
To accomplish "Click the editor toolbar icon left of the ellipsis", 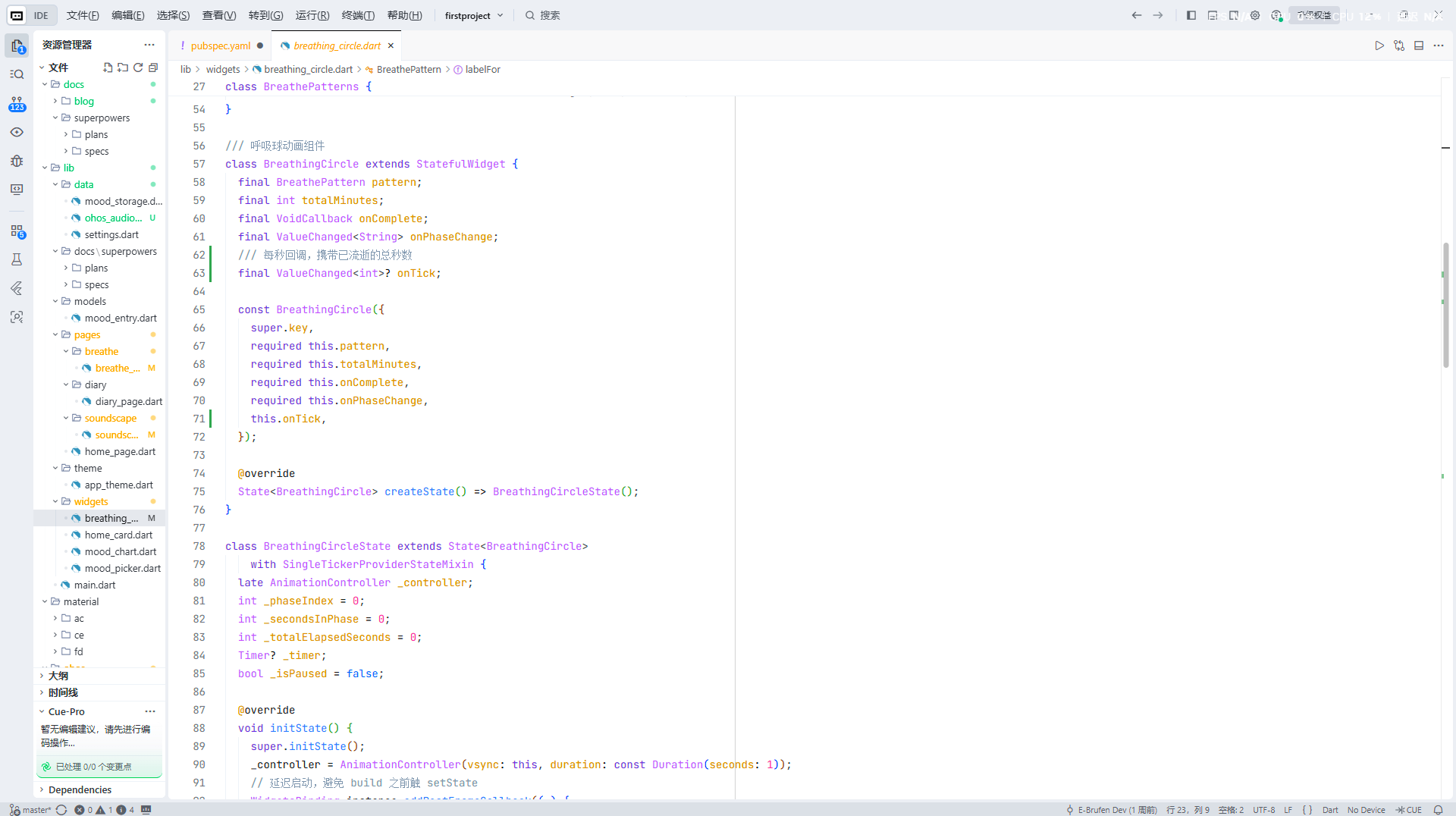I will click(1419, 46).
